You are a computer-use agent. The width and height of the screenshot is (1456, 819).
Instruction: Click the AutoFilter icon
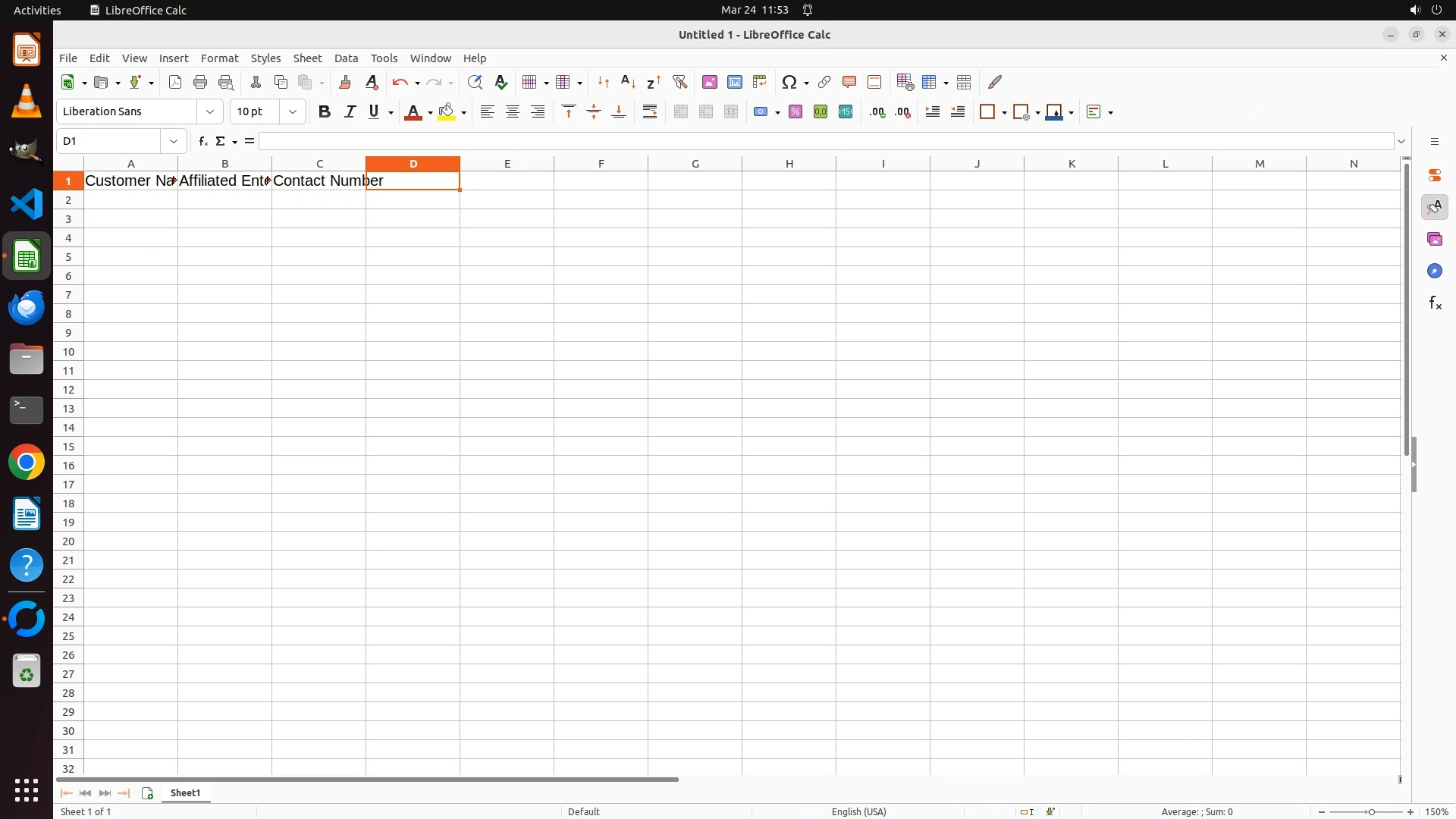679,82
